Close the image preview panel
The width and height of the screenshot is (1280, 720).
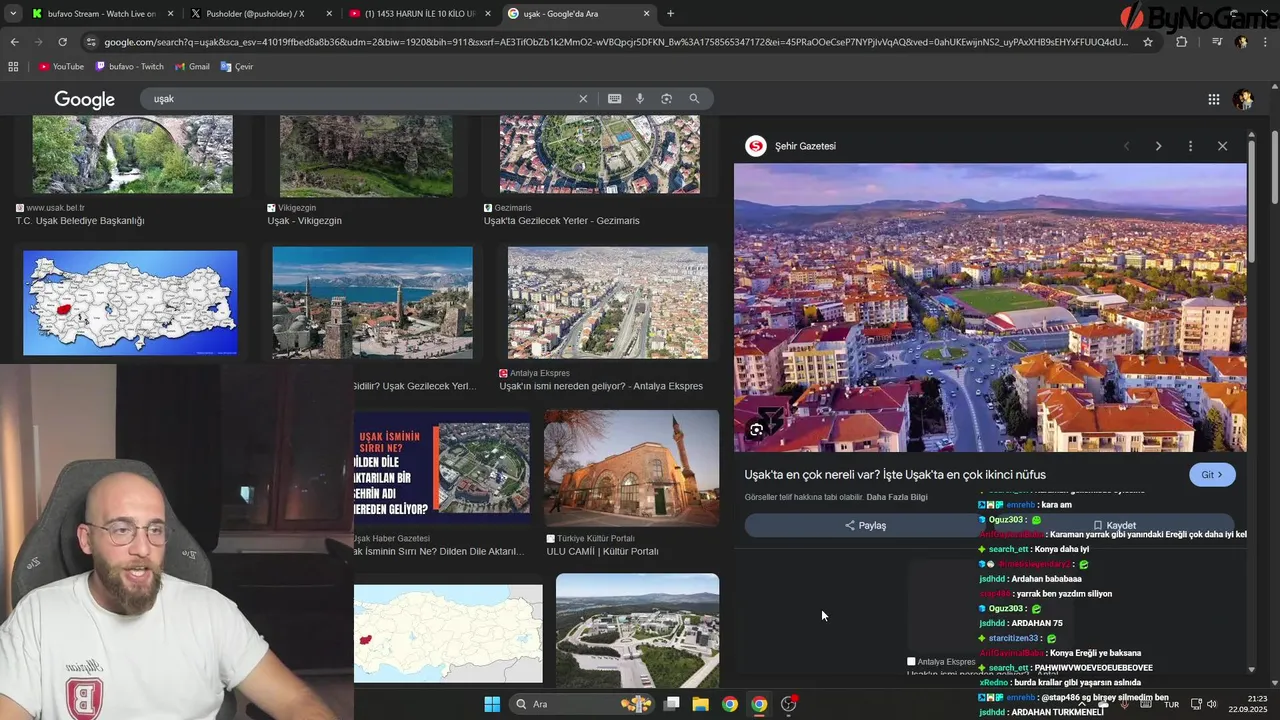(1222, 146)
